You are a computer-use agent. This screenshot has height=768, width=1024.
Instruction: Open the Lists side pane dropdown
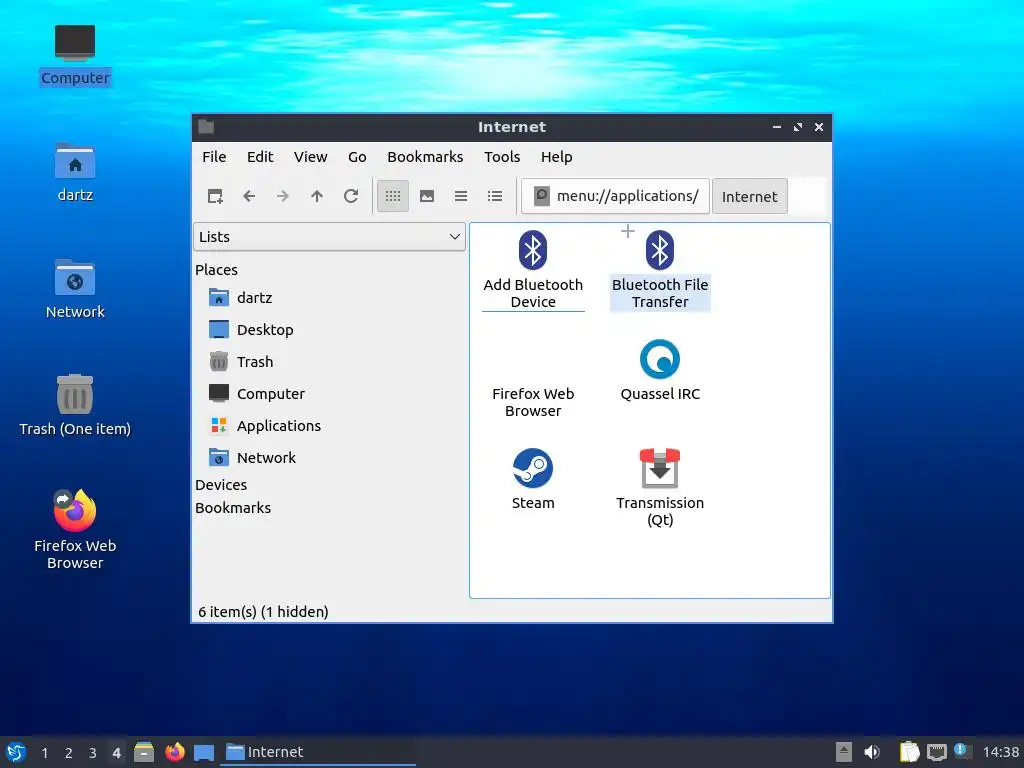click(x=329, y=236)
